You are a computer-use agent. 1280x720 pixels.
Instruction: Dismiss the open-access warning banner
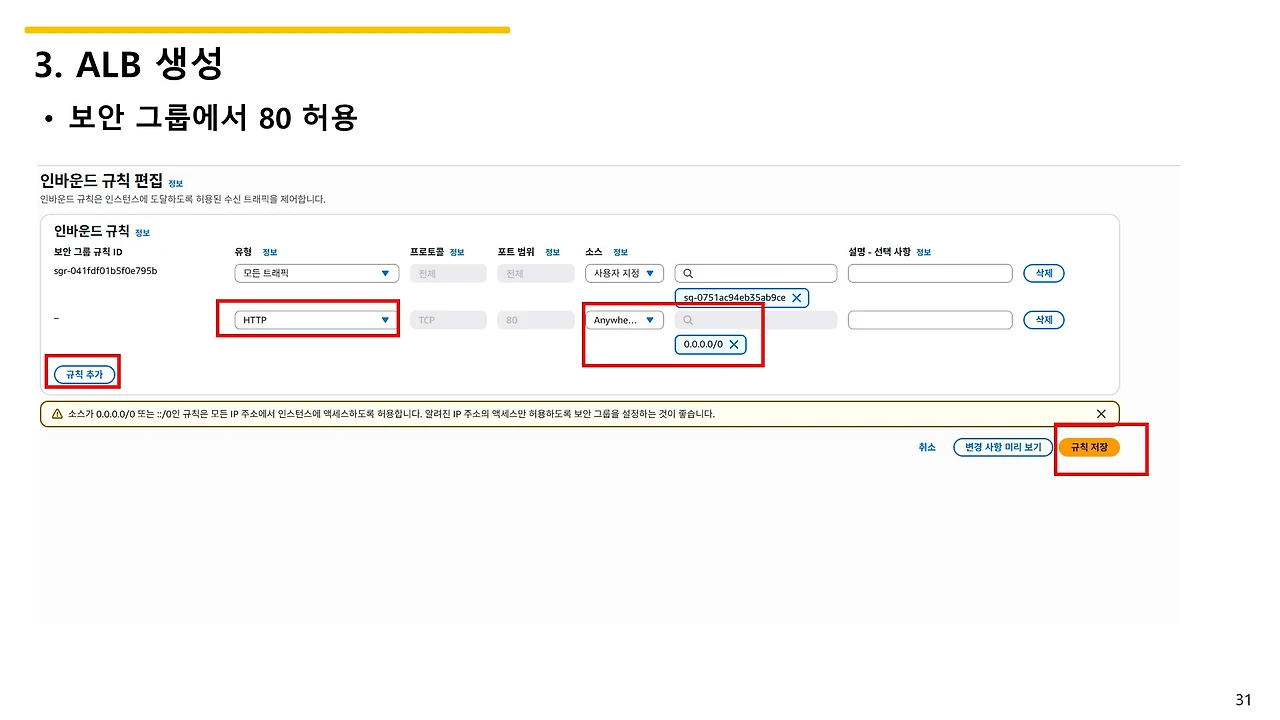click(1101, 413)
